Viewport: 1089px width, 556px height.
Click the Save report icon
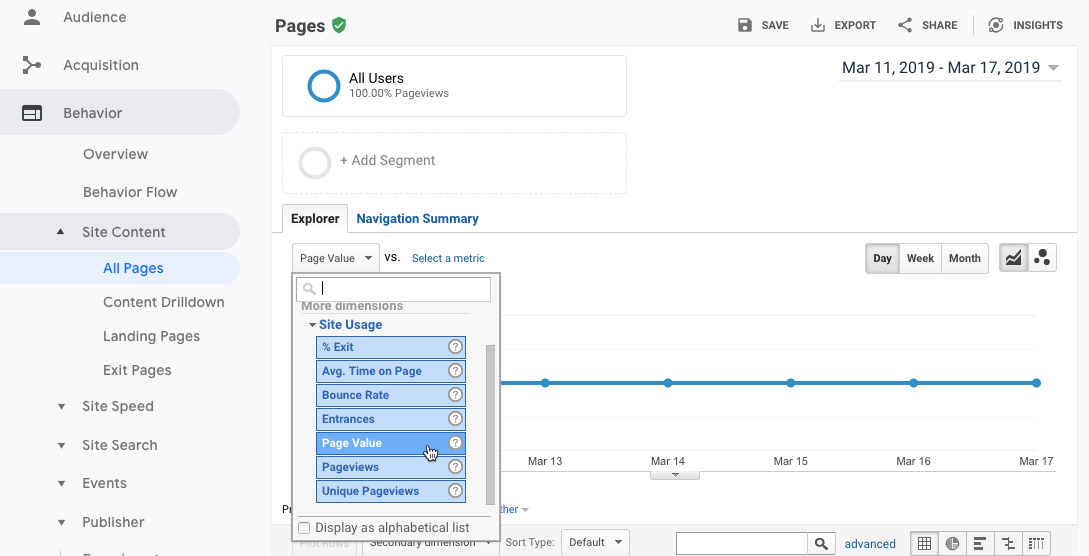click(x=763, y=25)
